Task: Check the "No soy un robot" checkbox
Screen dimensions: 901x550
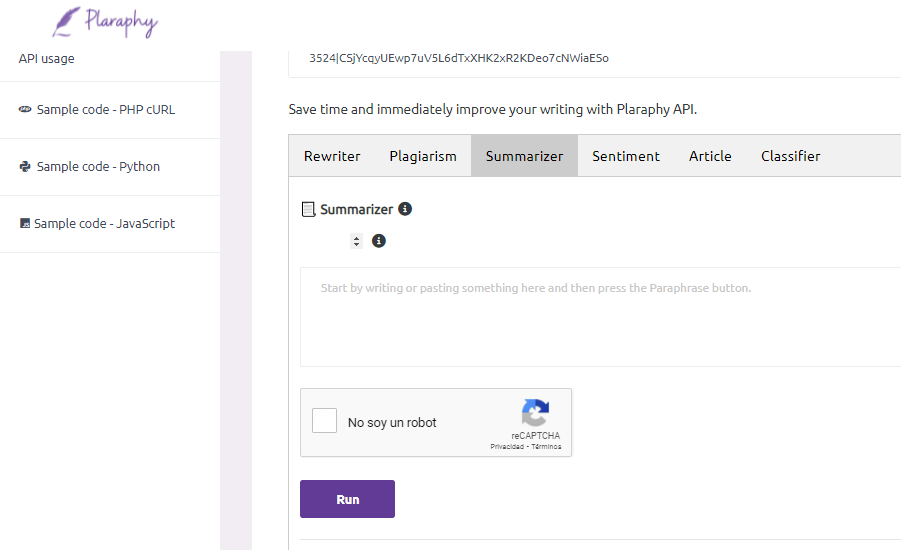Action: coord(325,421)
